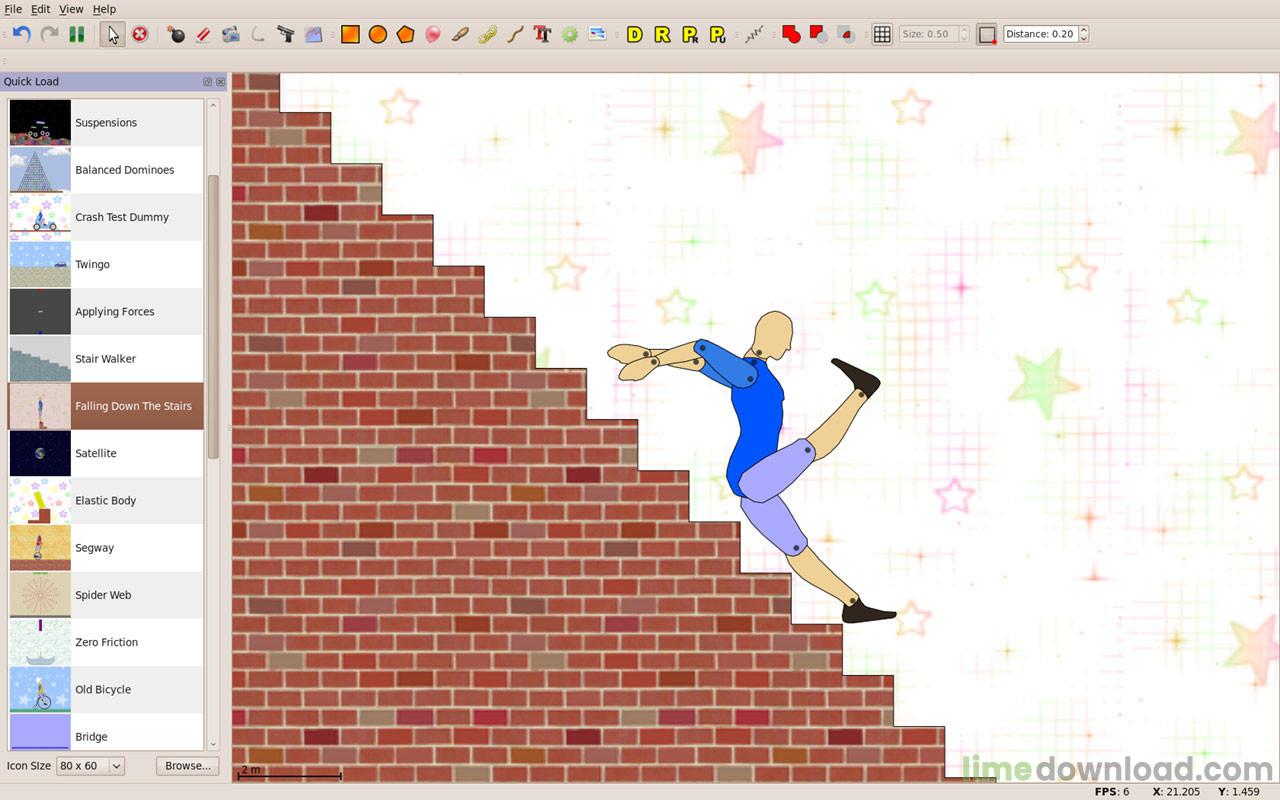Select the orange circle shape tool
The image size is (1280, 800).
(377, 34)
